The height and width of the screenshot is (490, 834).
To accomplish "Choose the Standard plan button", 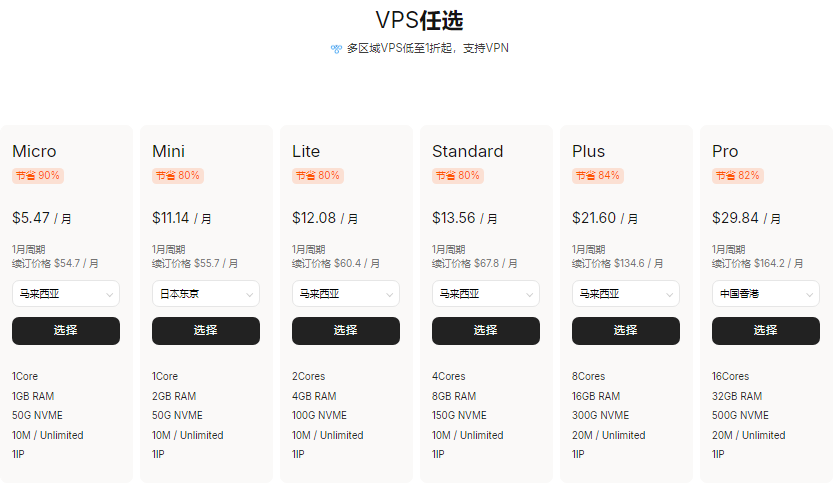I will pos(486,331).
